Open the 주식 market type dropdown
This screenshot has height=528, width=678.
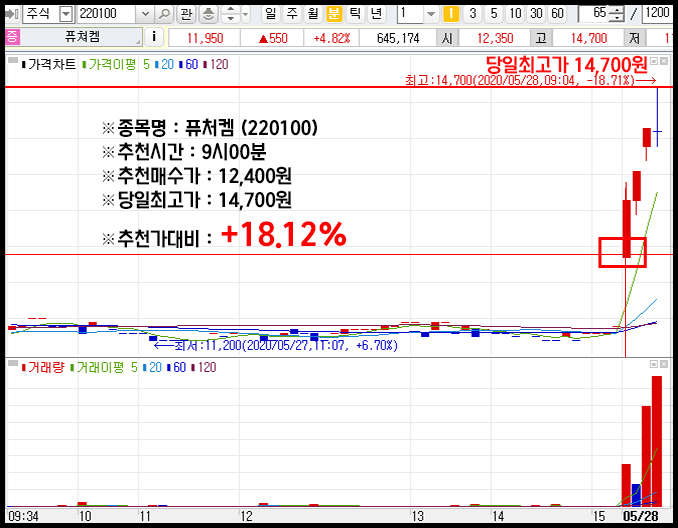pyautogui.click(x=66, y=14)
